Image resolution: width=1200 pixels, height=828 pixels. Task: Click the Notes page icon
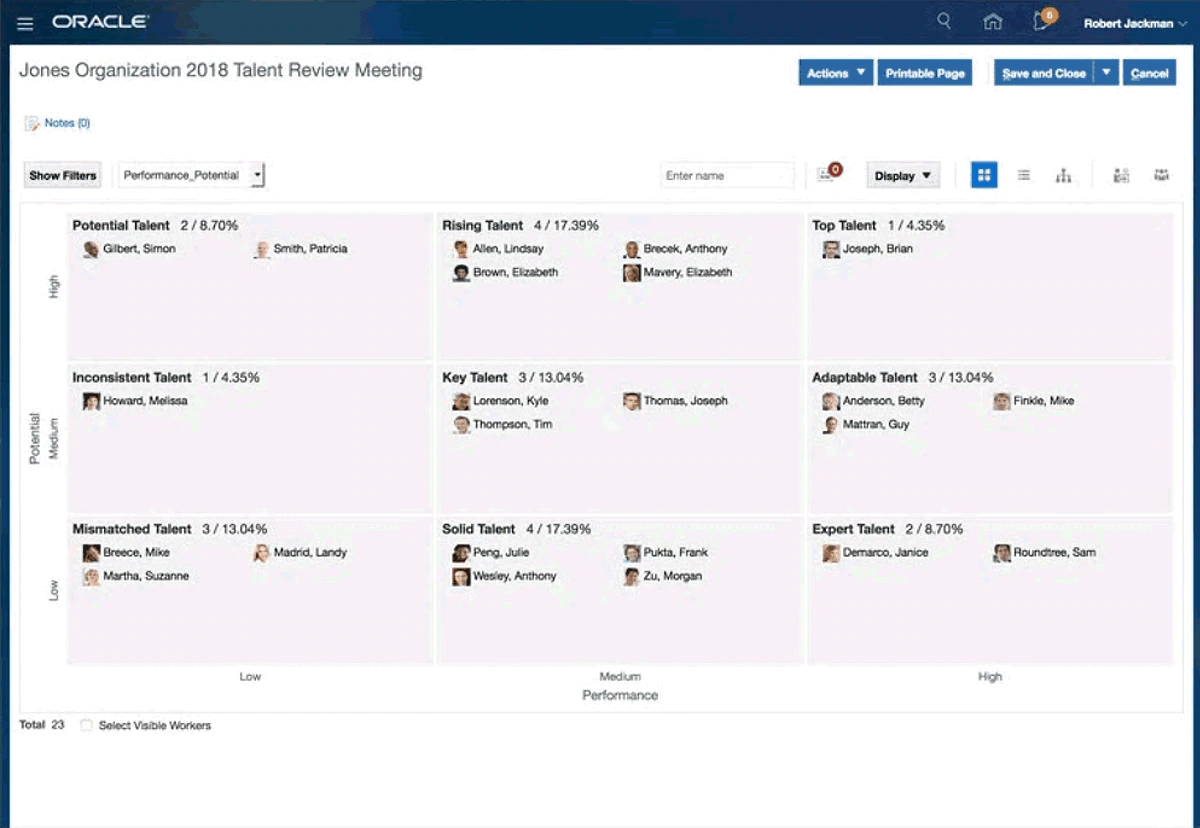32,123
